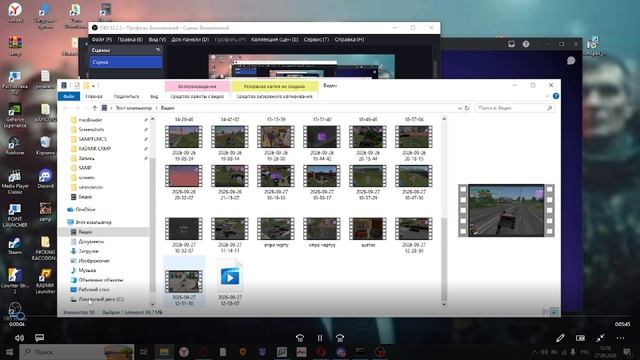The image size is (640, 360).
Task: Click the pencil edit icon in the player
Action: click(x=560, y=338)
